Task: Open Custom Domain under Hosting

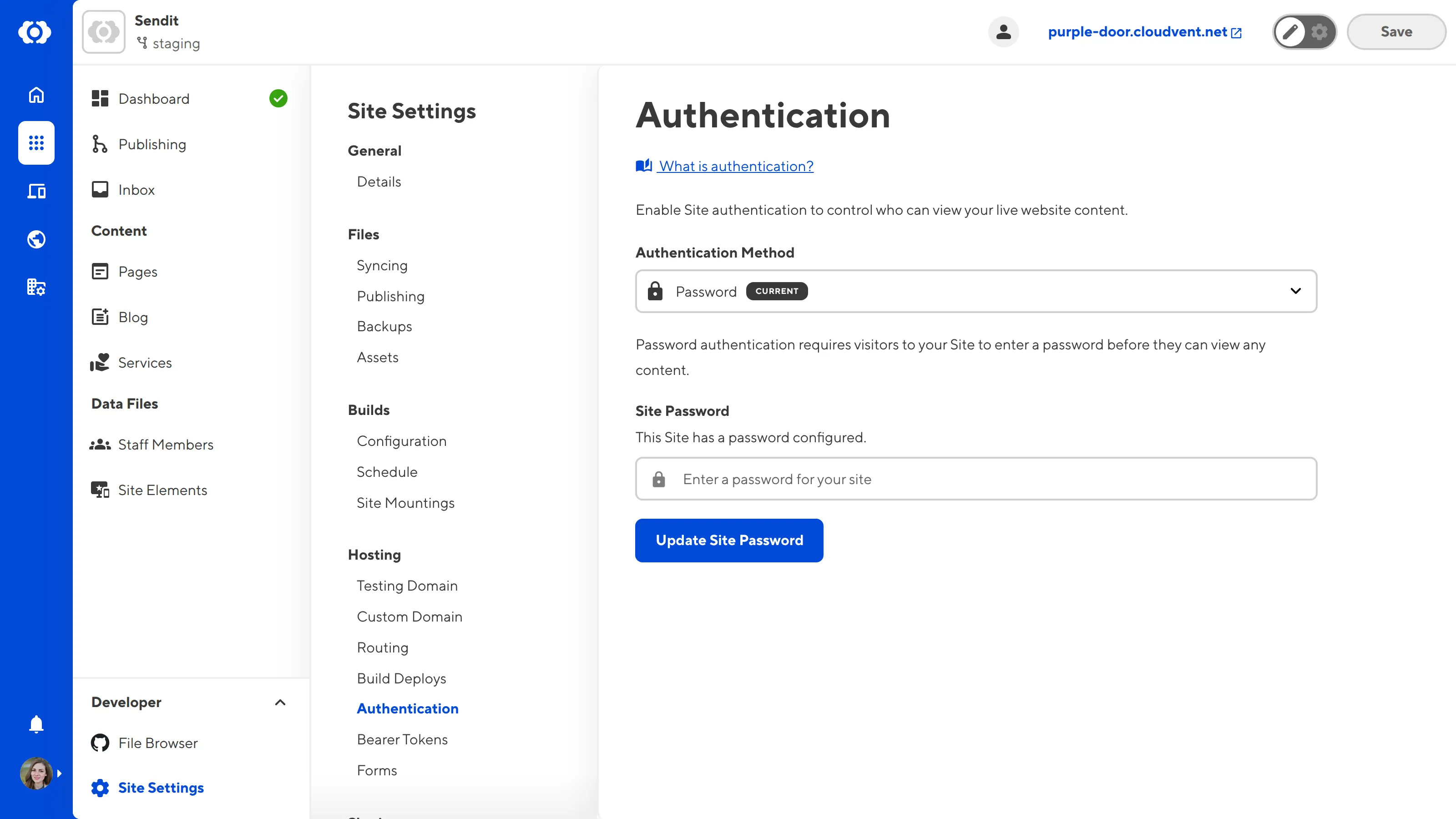Action: pos(409,616)
